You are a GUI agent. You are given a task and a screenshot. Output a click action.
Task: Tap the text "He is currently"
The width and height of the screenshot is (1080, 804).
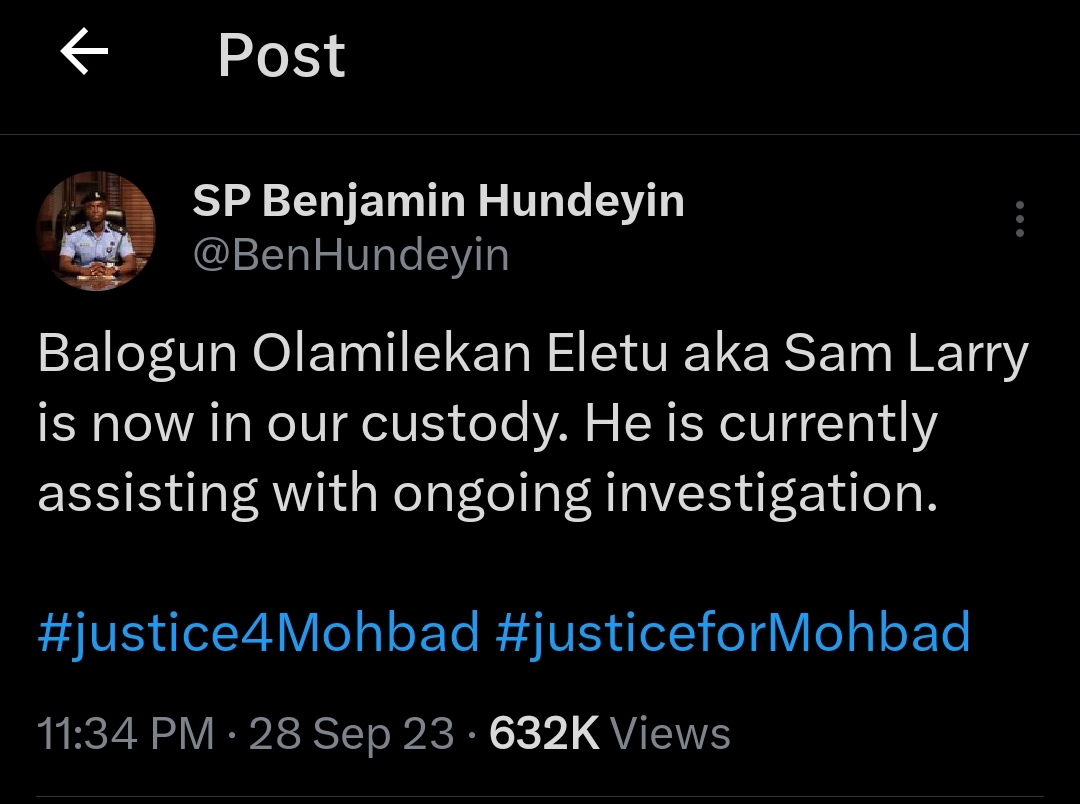click(760, 425)
